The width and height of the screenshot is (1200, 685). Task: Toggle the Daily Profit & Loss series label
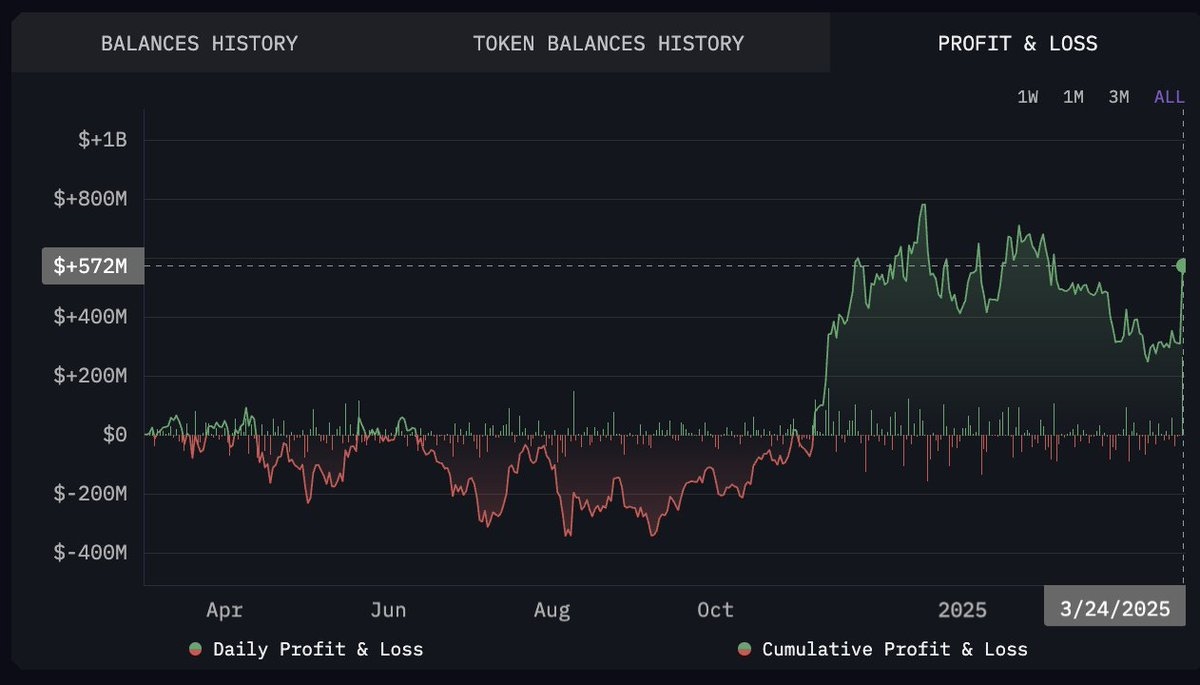tap(318, 650)
